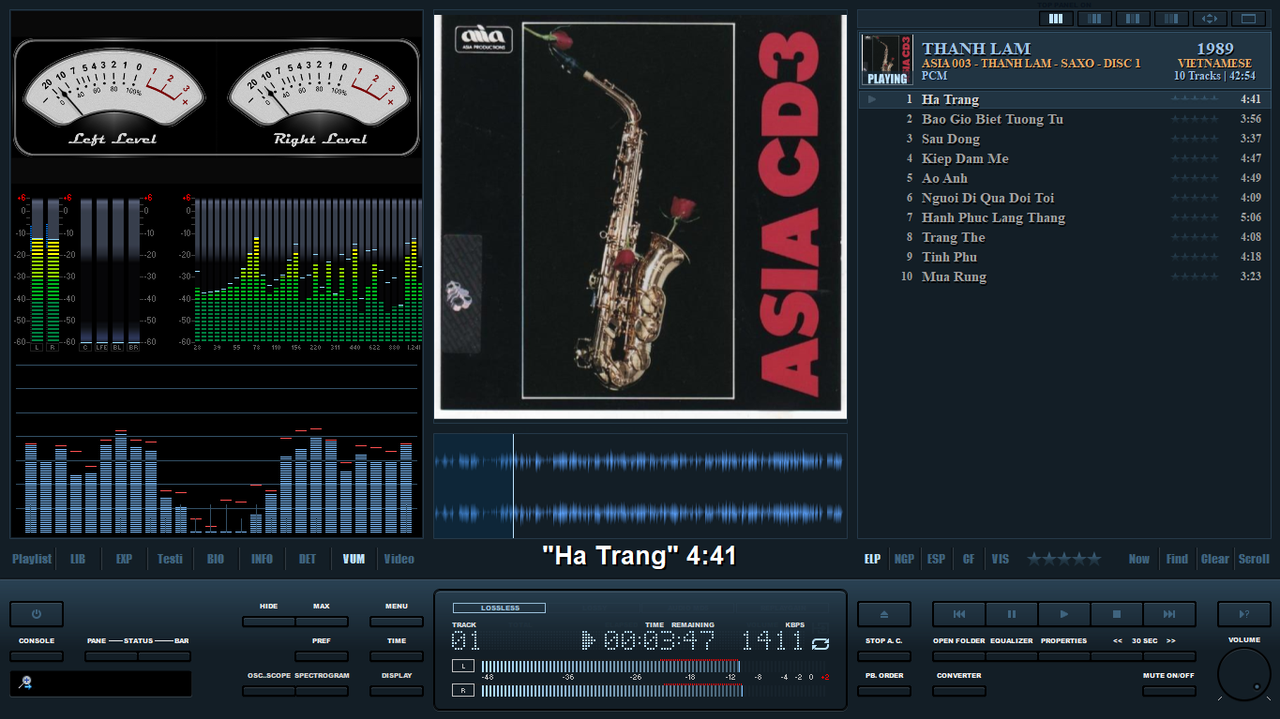Click the L channel indicator box
This screenshot has width=1280, height=719.
point(463,666)
